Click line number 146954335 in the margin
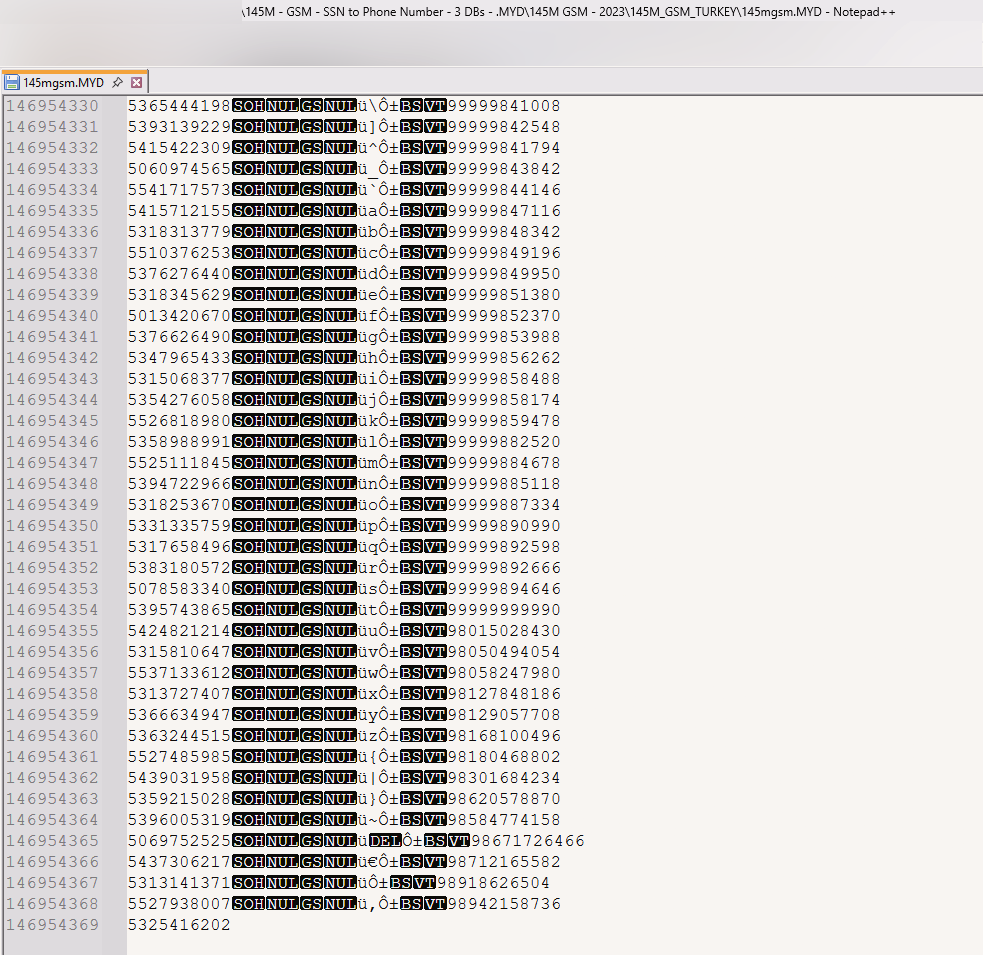 tap(53, 211)
